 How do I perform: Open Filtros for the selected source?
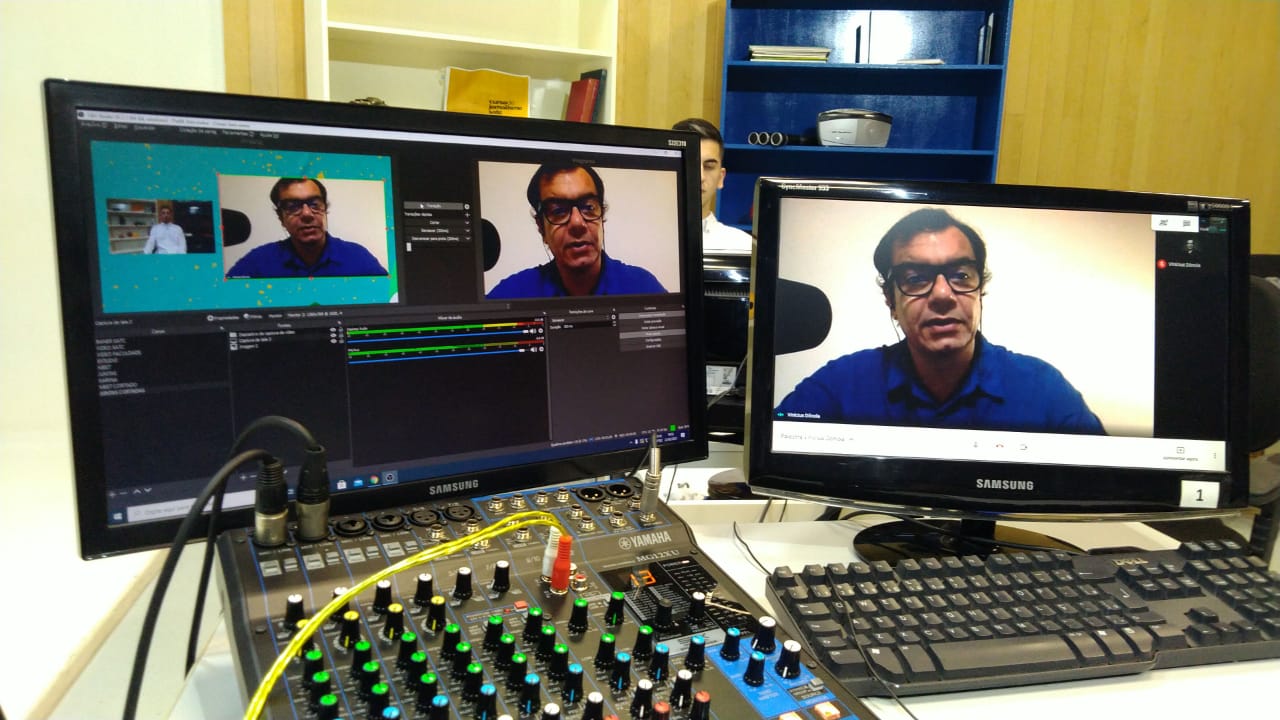(253, 317)
